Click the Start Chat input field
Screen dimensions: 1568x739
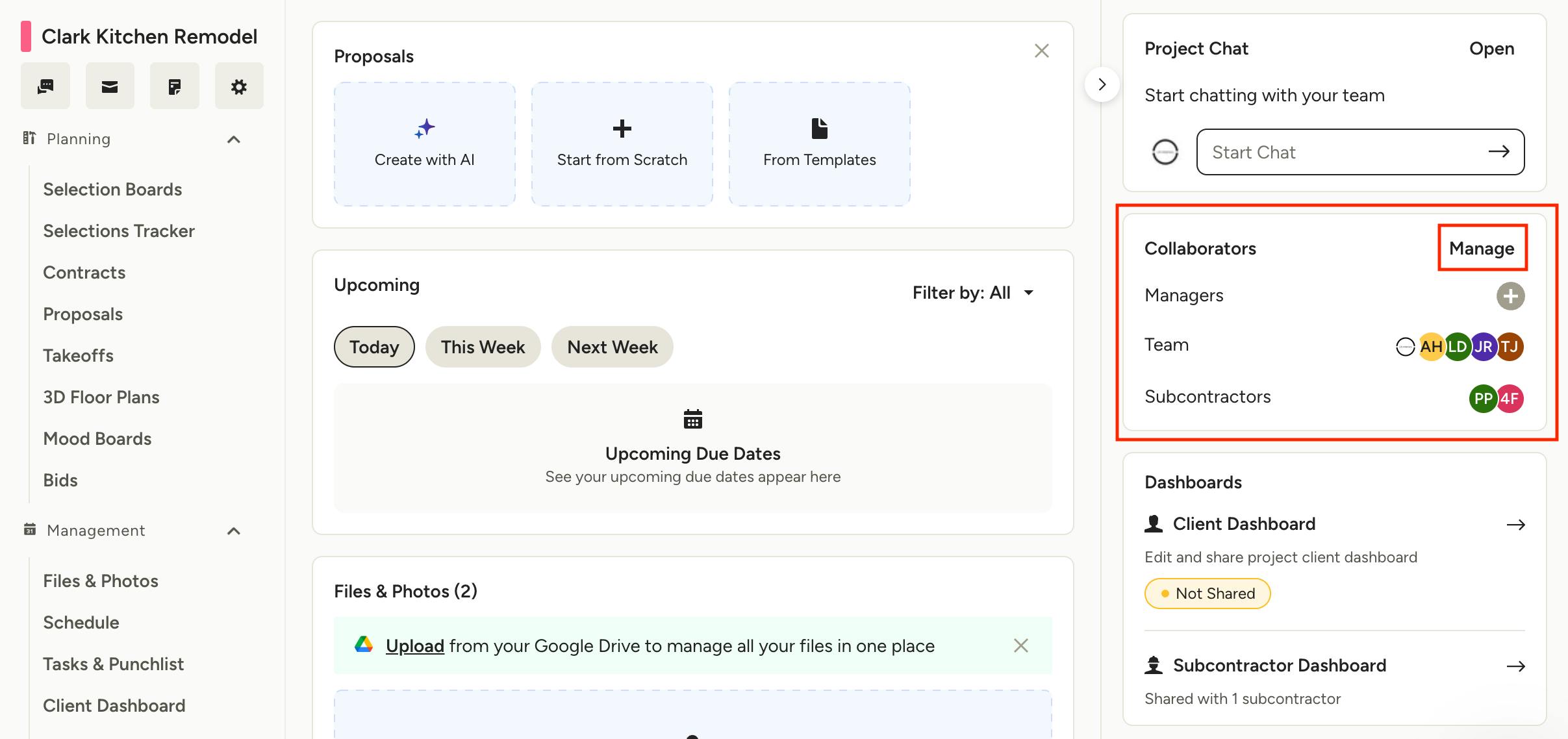[x=1345, y=152]
